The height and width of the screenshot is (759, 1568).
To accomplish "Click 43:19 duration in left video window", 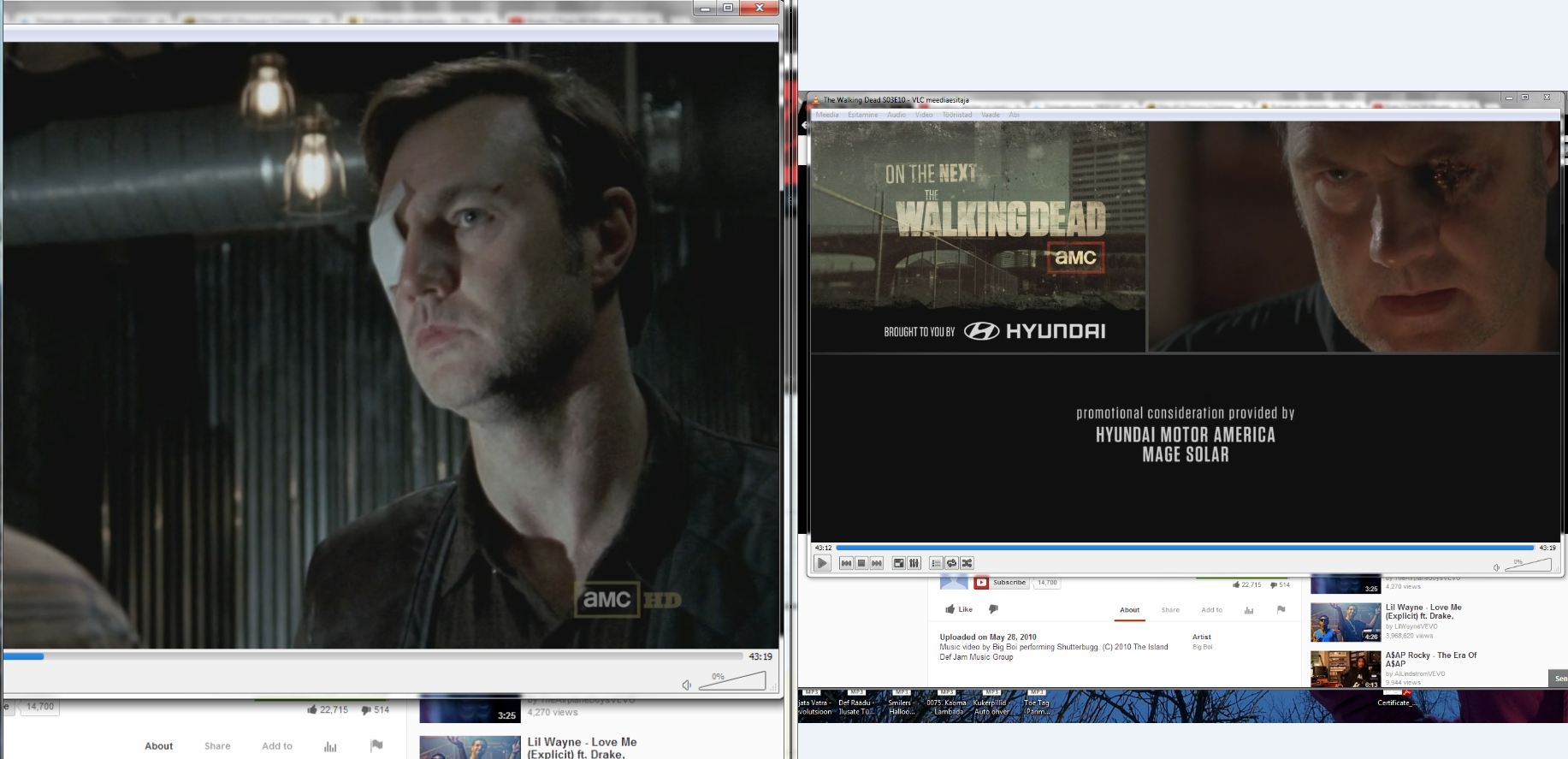I will [x=760, y=656].
